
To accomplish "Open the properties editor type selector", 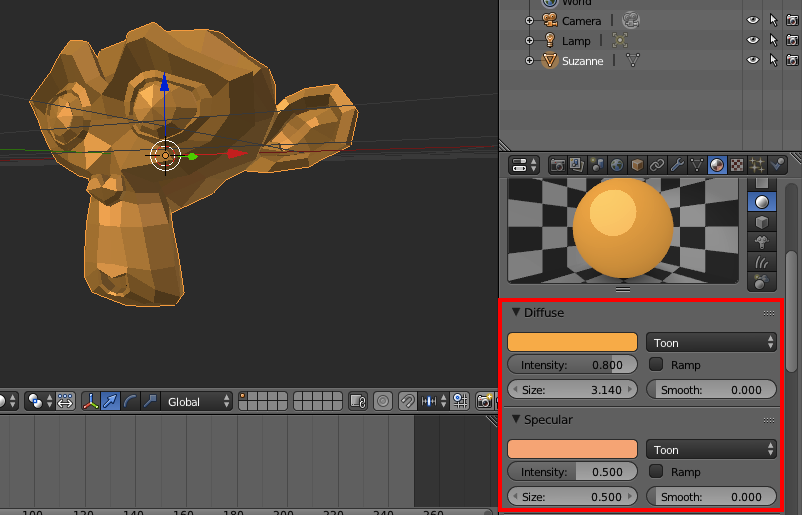I will point(524,165).
